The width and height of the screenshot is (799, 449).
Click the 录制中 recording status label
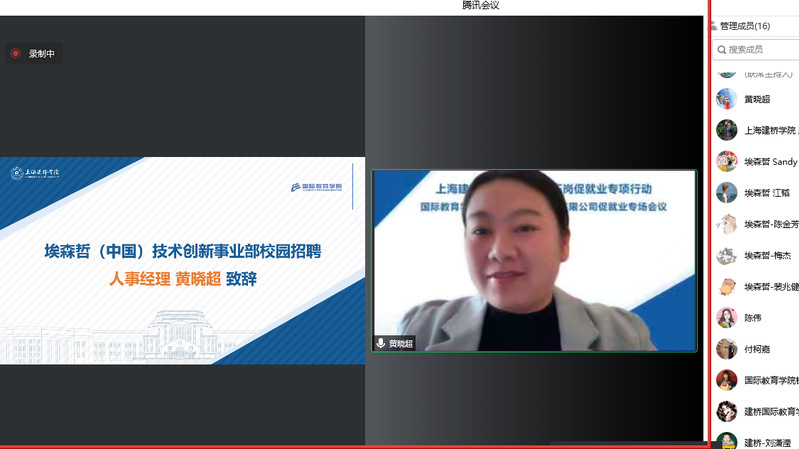[41, 54]
